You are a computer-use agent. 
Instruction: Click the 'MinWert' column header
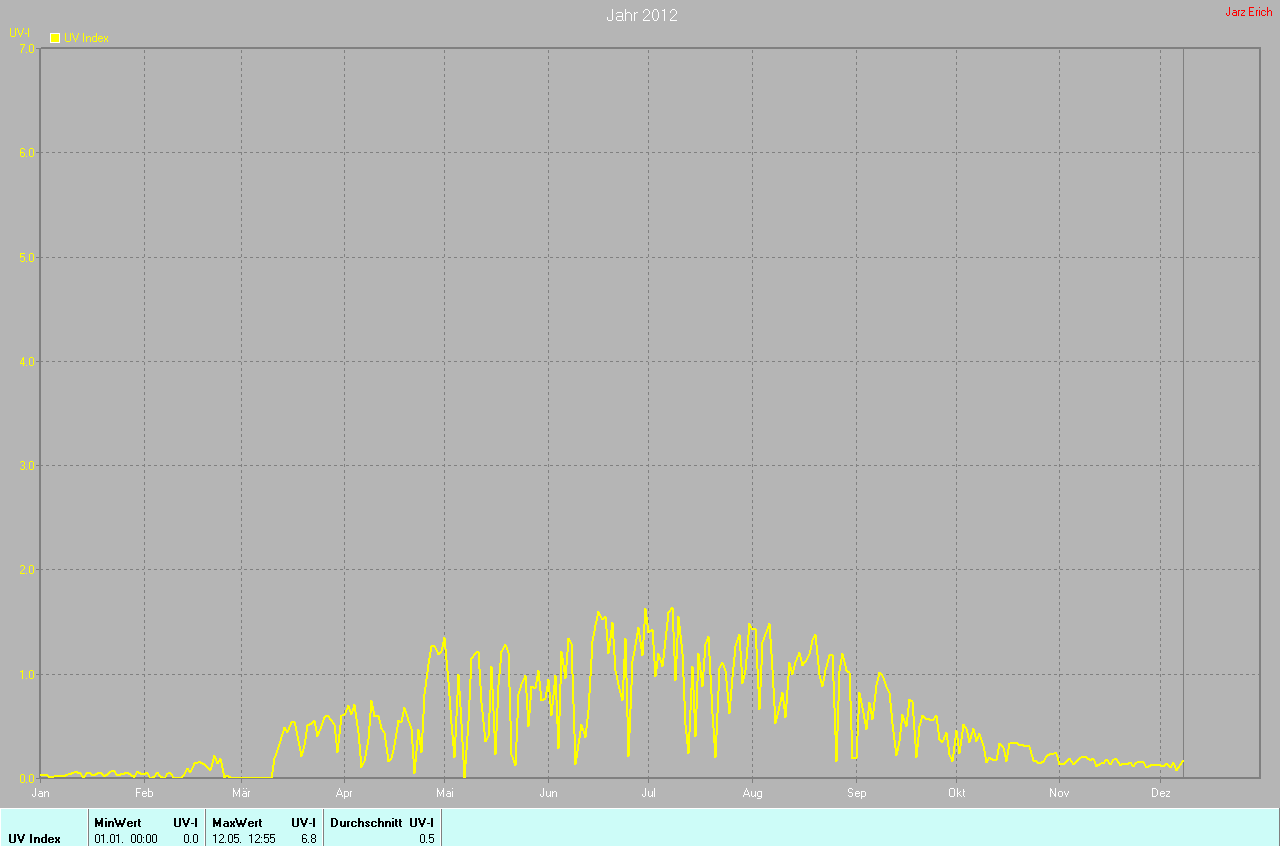pos(118,822)
